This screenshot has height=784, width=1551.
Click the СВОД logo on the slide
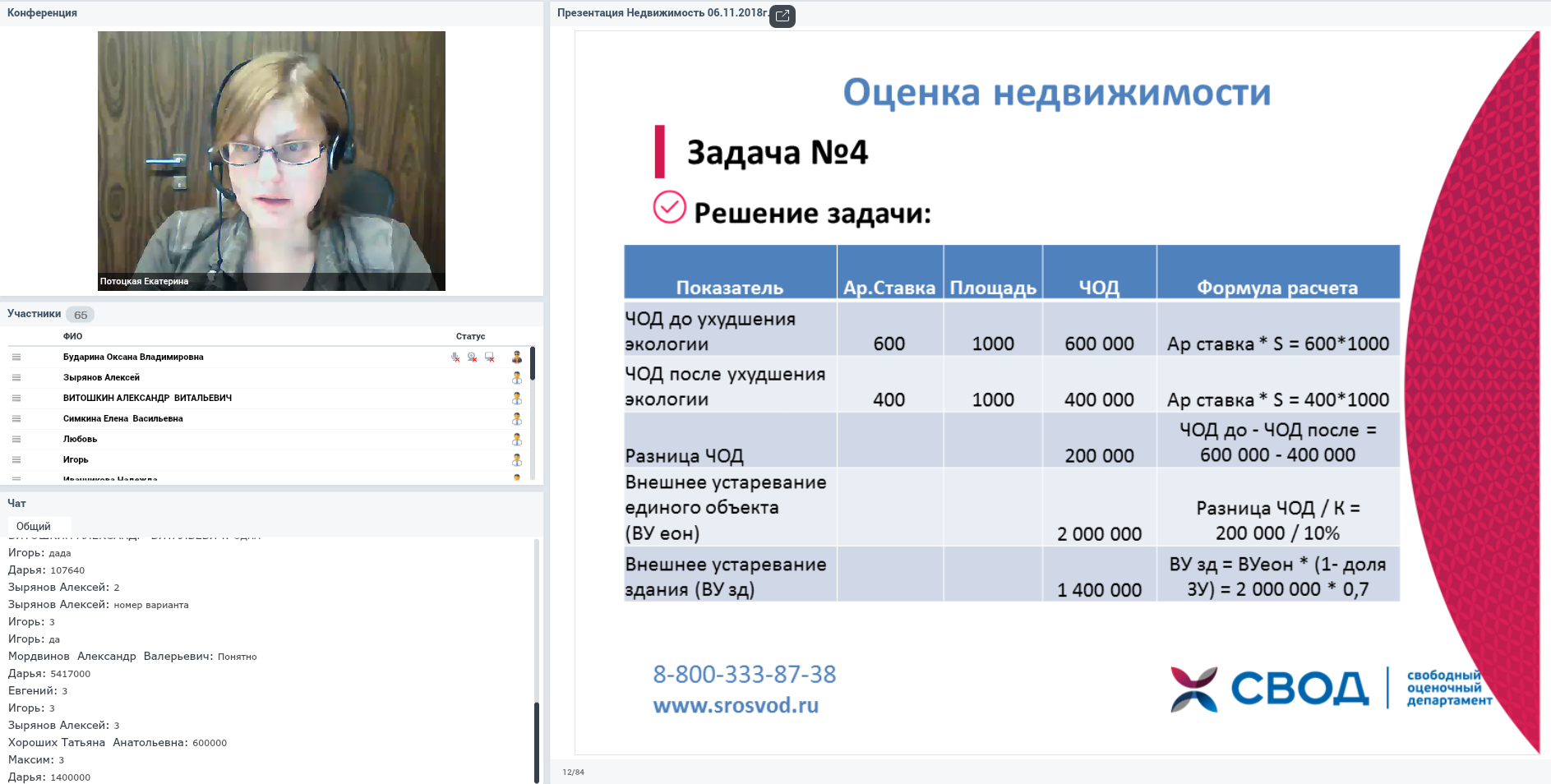click(x=1332, y=689)
